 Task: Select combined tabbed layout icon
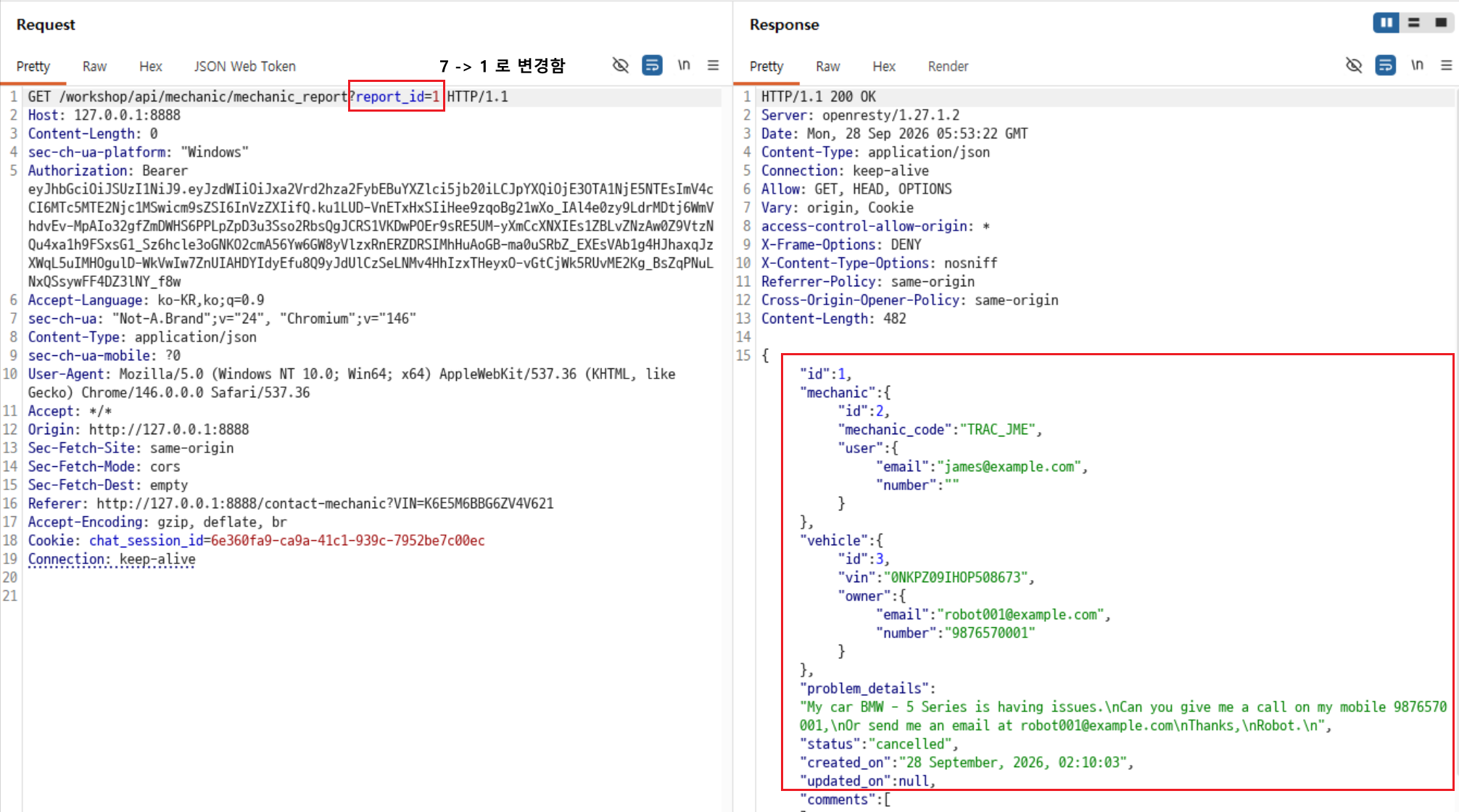pos(1442,22)
